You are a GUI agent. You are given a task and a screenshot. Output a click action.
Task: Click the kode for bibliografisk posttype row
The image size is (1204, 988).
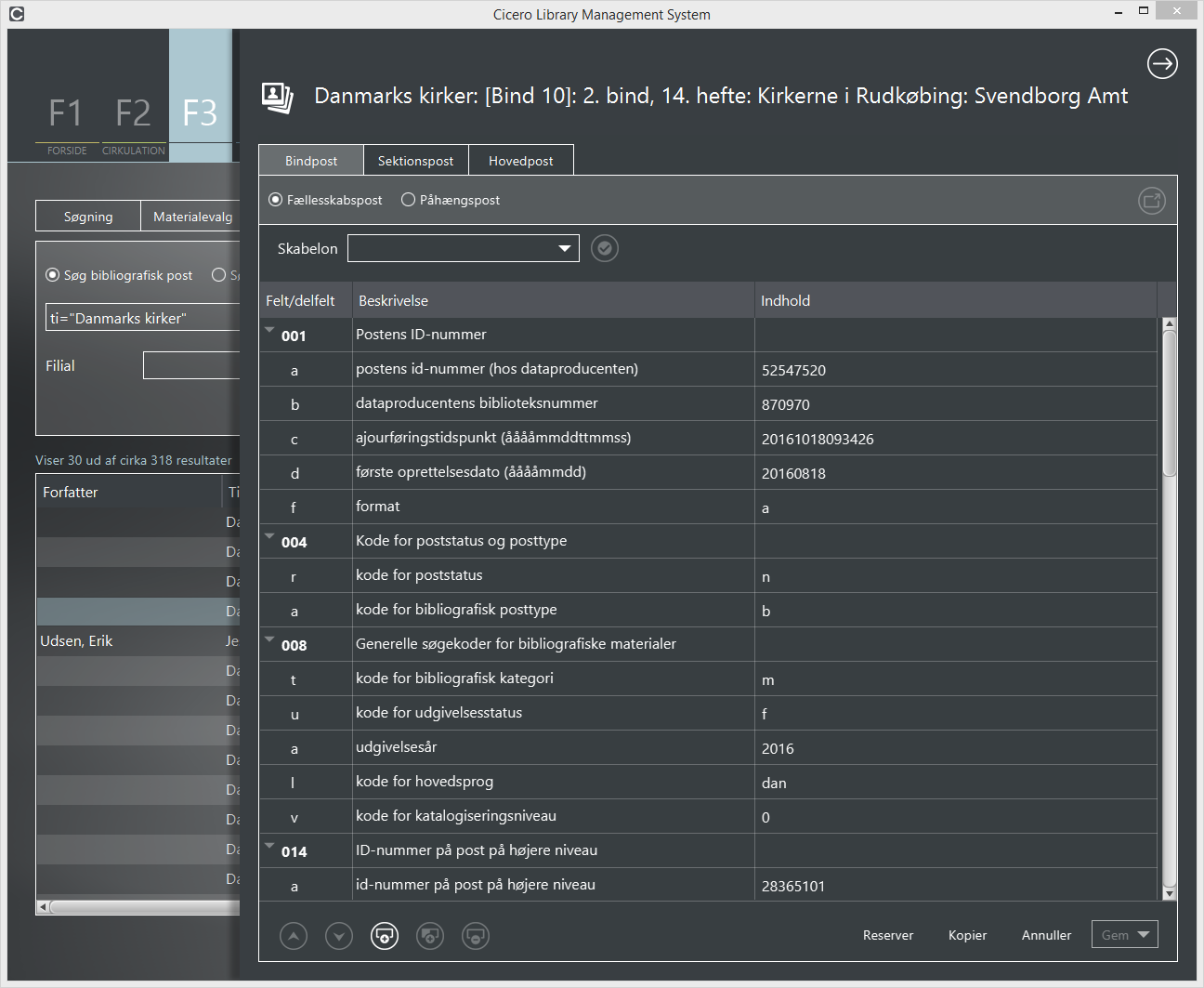pos(710,610)
